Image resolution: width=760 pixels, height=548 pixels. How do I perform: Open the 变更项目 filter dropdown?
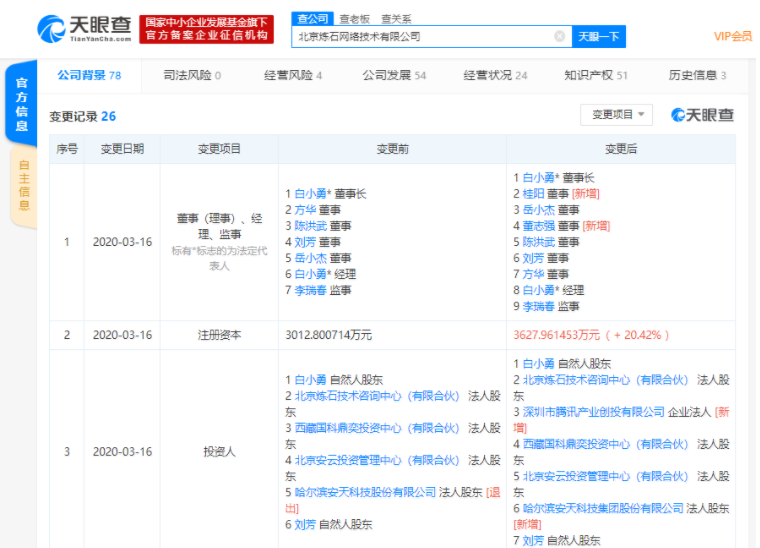tap(617, 115)
